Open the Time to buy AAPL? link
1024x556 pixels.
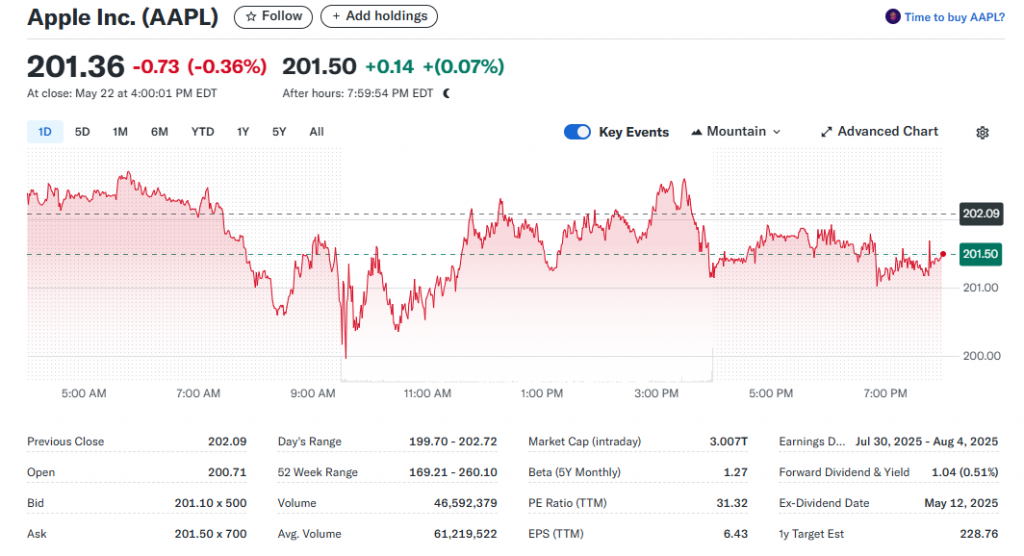[x=954, y=17]
